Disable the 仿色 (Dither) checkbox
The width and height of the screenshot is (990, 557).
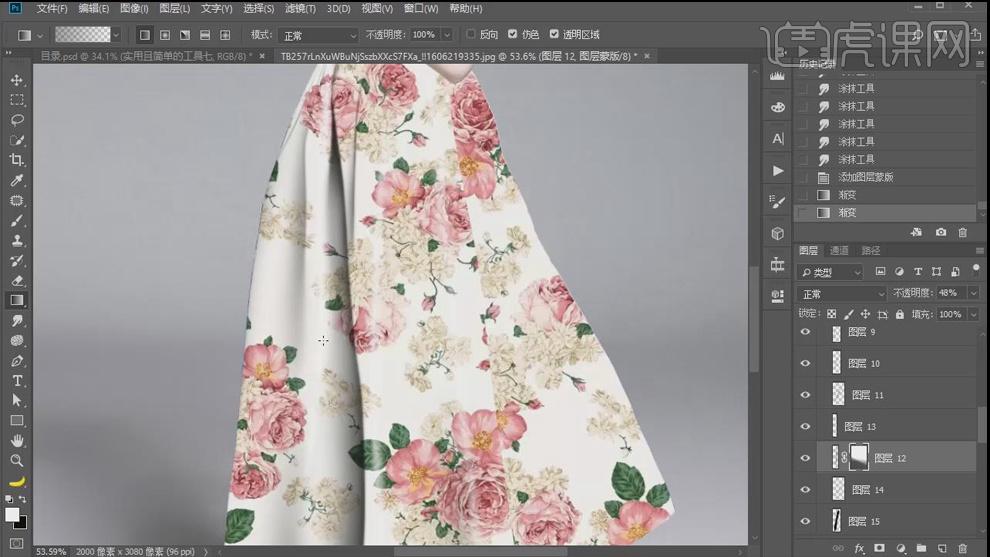coord(513,34)
